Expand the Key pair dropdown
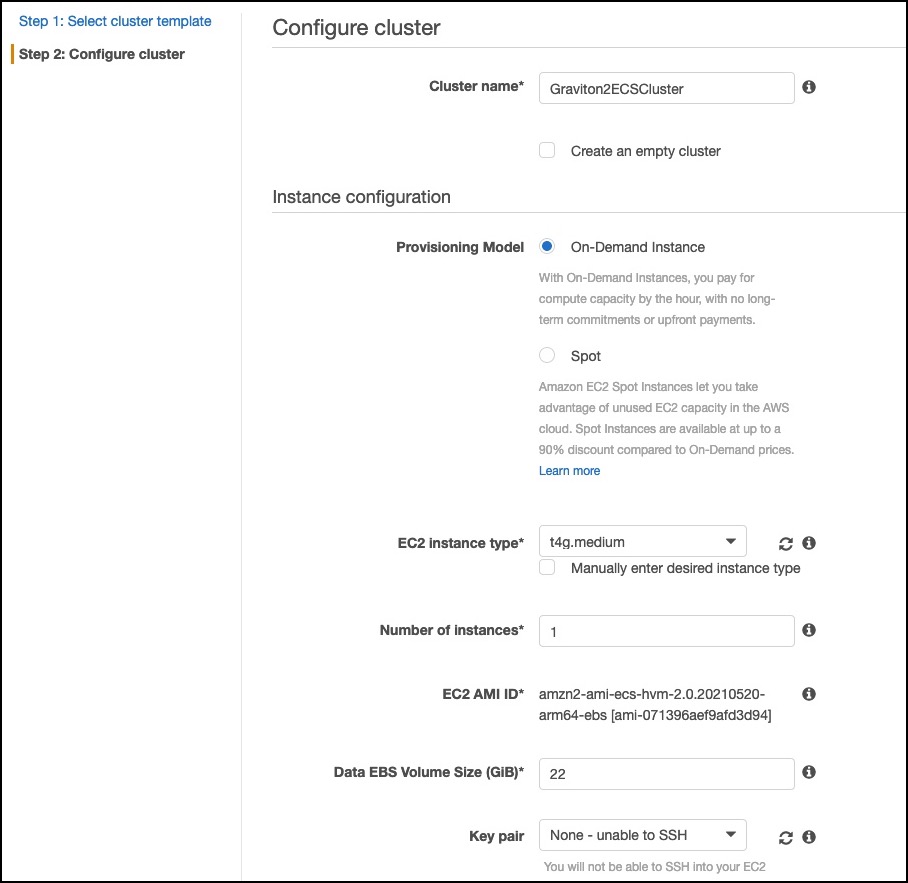 click(x=642, y=835)
